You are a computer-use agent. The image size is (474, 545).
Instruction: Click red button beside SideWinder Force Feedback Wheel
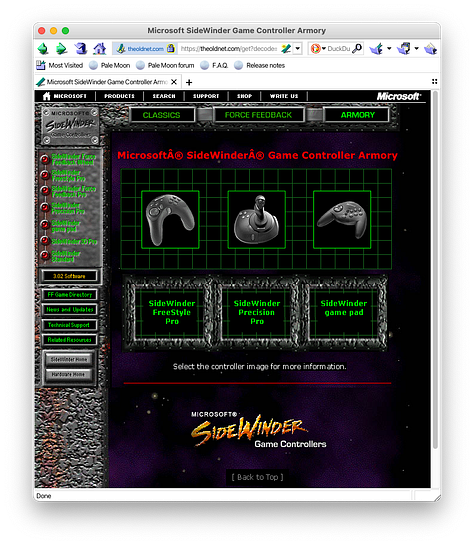click(x=45, y=159)
